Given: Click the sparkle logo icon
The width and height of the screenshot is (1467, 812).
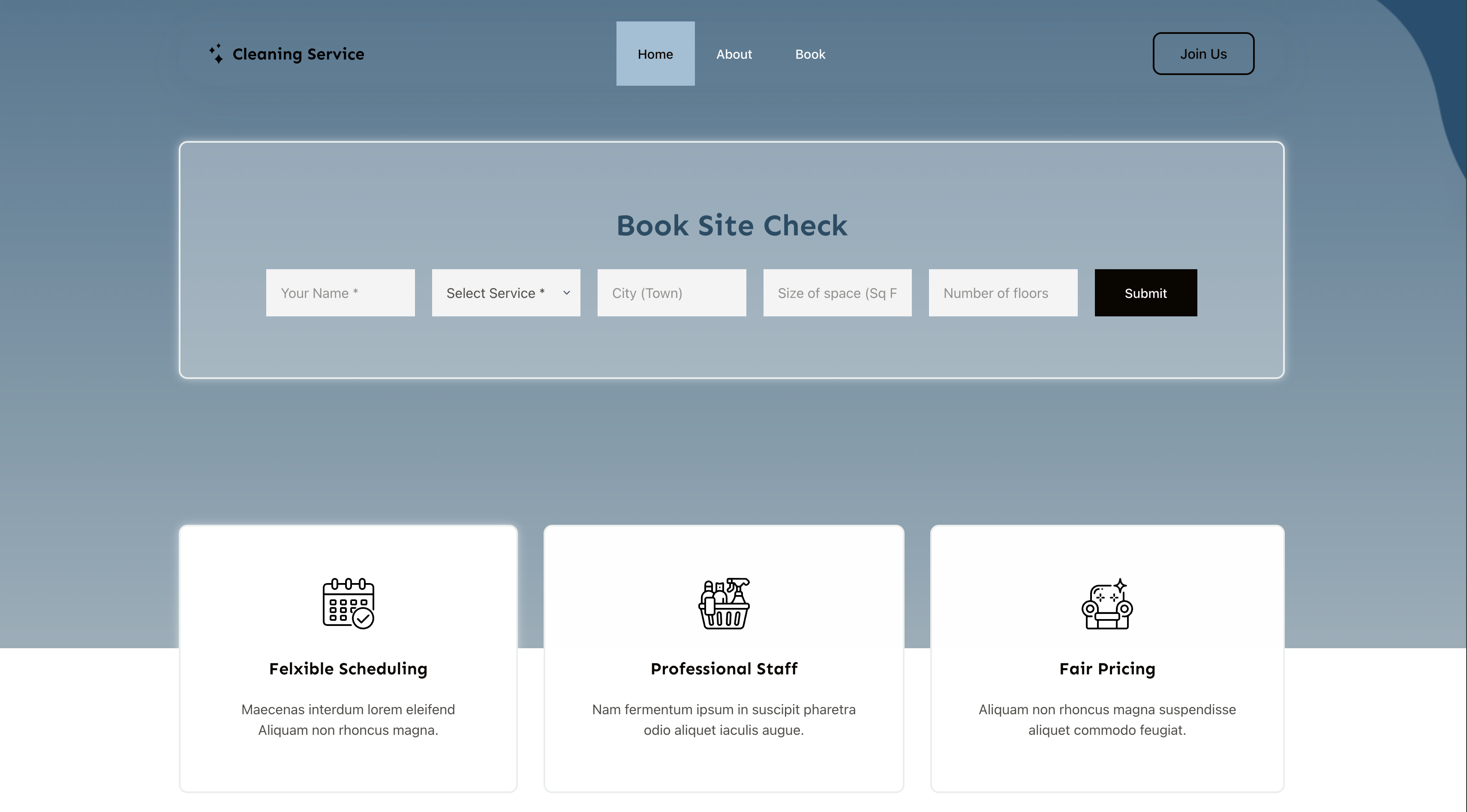Looking at the screenshot, I should pos(216,54).
